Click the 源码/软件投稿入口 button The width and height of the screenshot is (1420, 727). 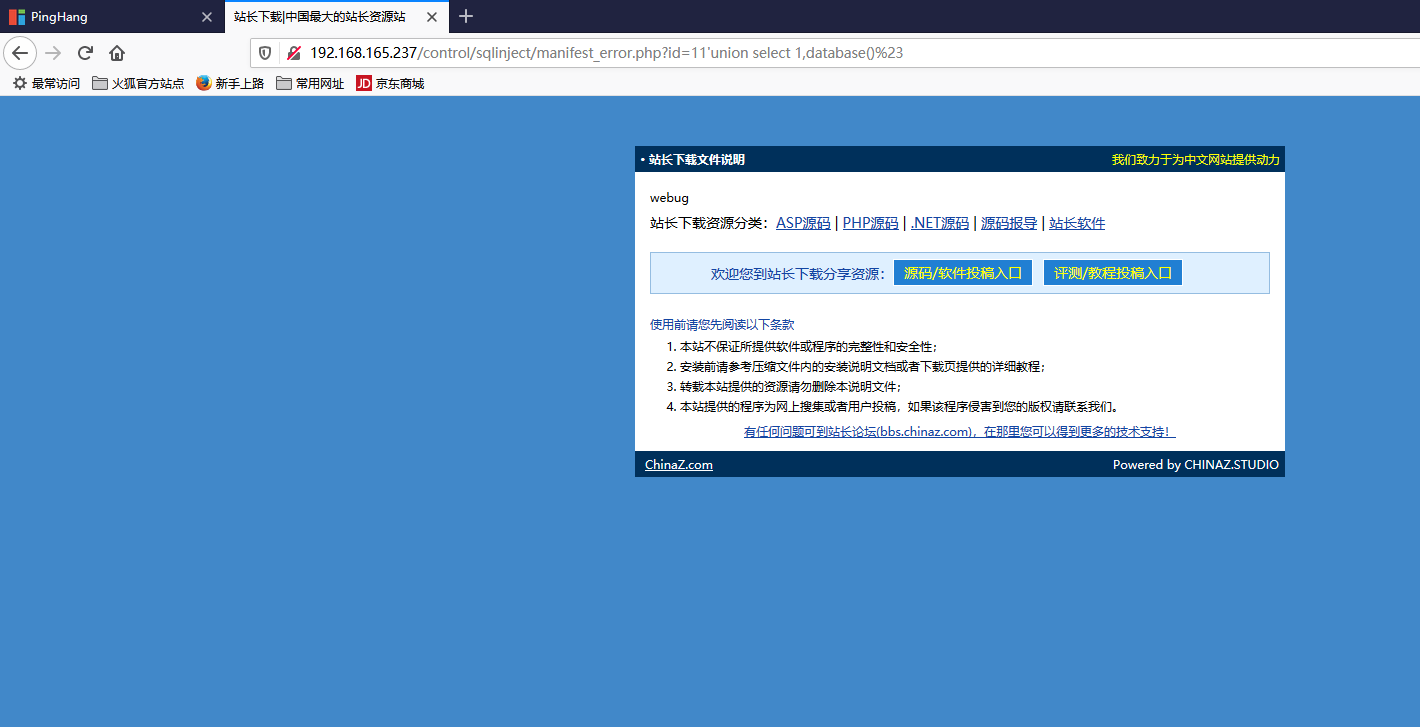point(963,273)
